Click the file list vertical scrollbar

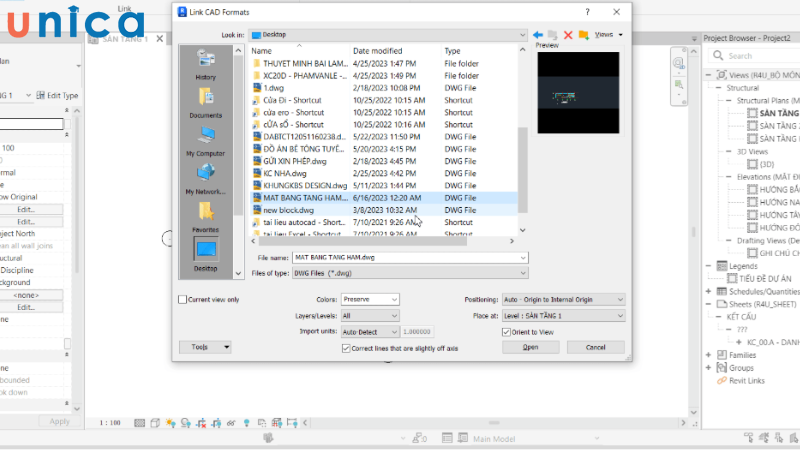tap(522, 170)
